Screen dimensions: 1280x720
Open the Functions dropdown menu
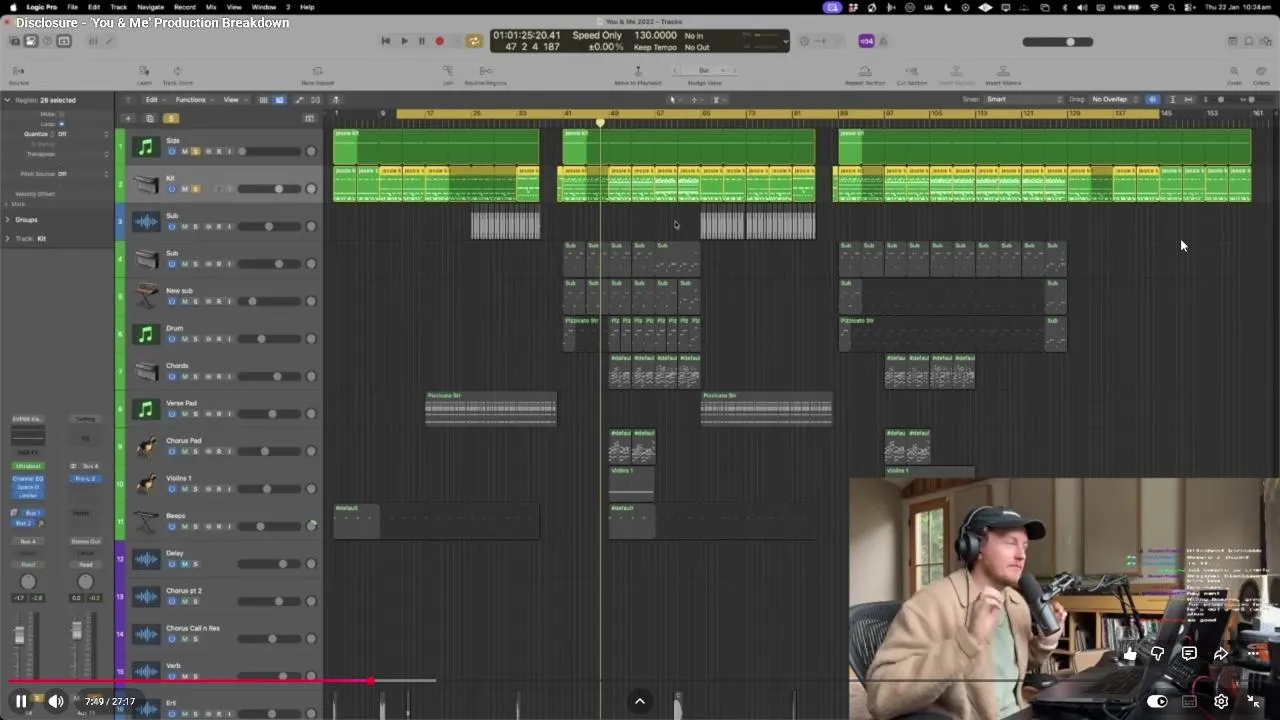[193, 100]
